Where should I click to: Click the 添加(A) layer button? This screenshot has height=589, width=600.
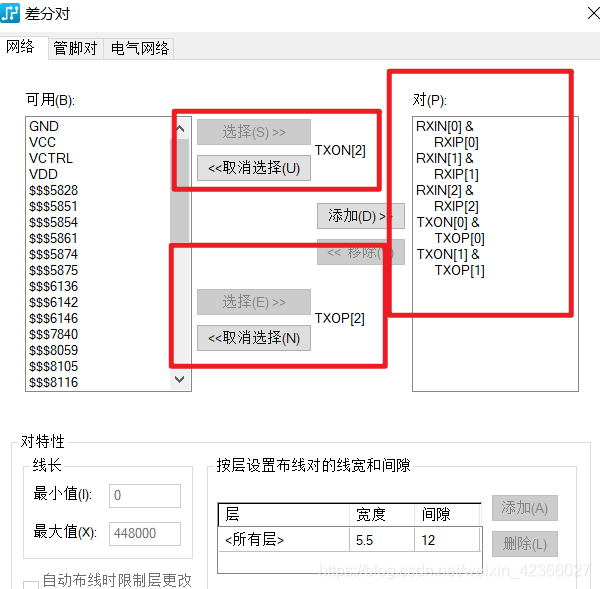pos(525,508)
